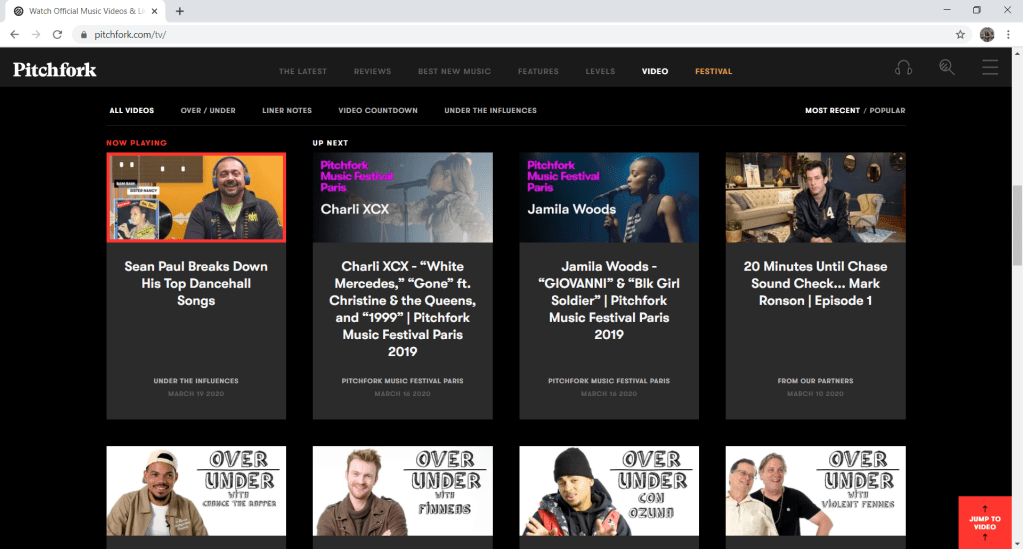Select the Liner Notes filter
This screenshot has width=1023, height=549.
click(287, 111)
